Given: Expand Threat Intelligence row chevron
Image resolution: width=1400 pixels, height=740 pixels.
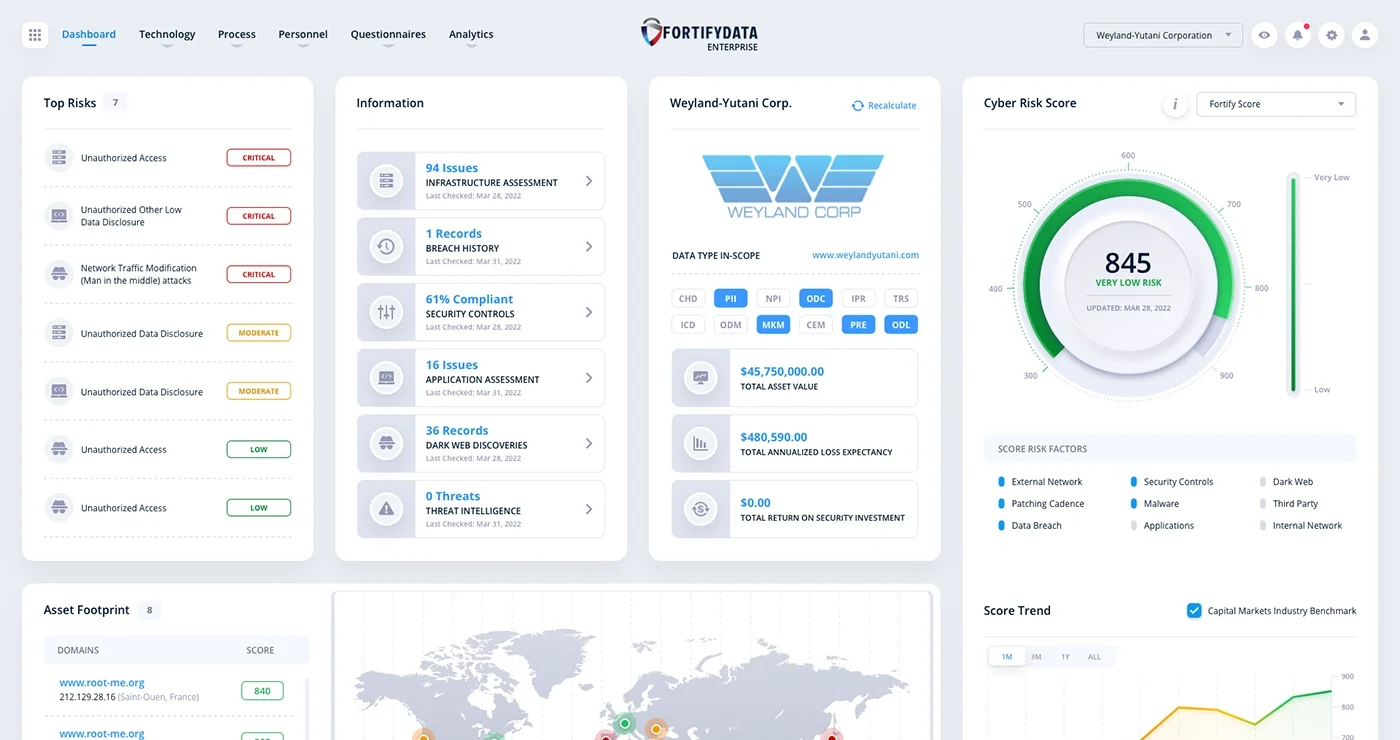Looking at the screenshot, I should pos(589,509).
